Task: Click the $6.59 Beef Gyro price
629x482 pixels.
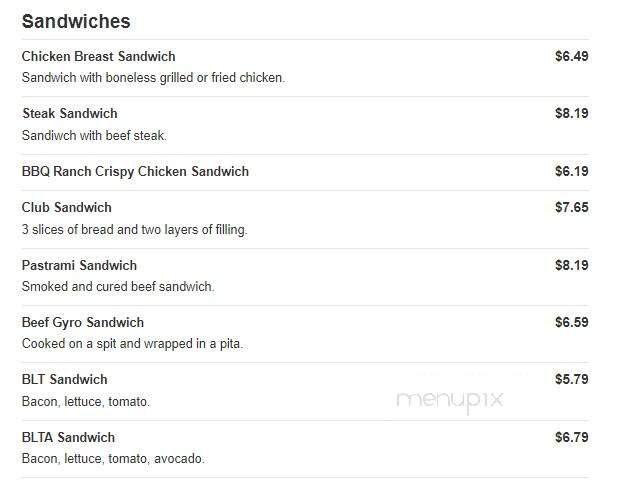Action: 571,322
